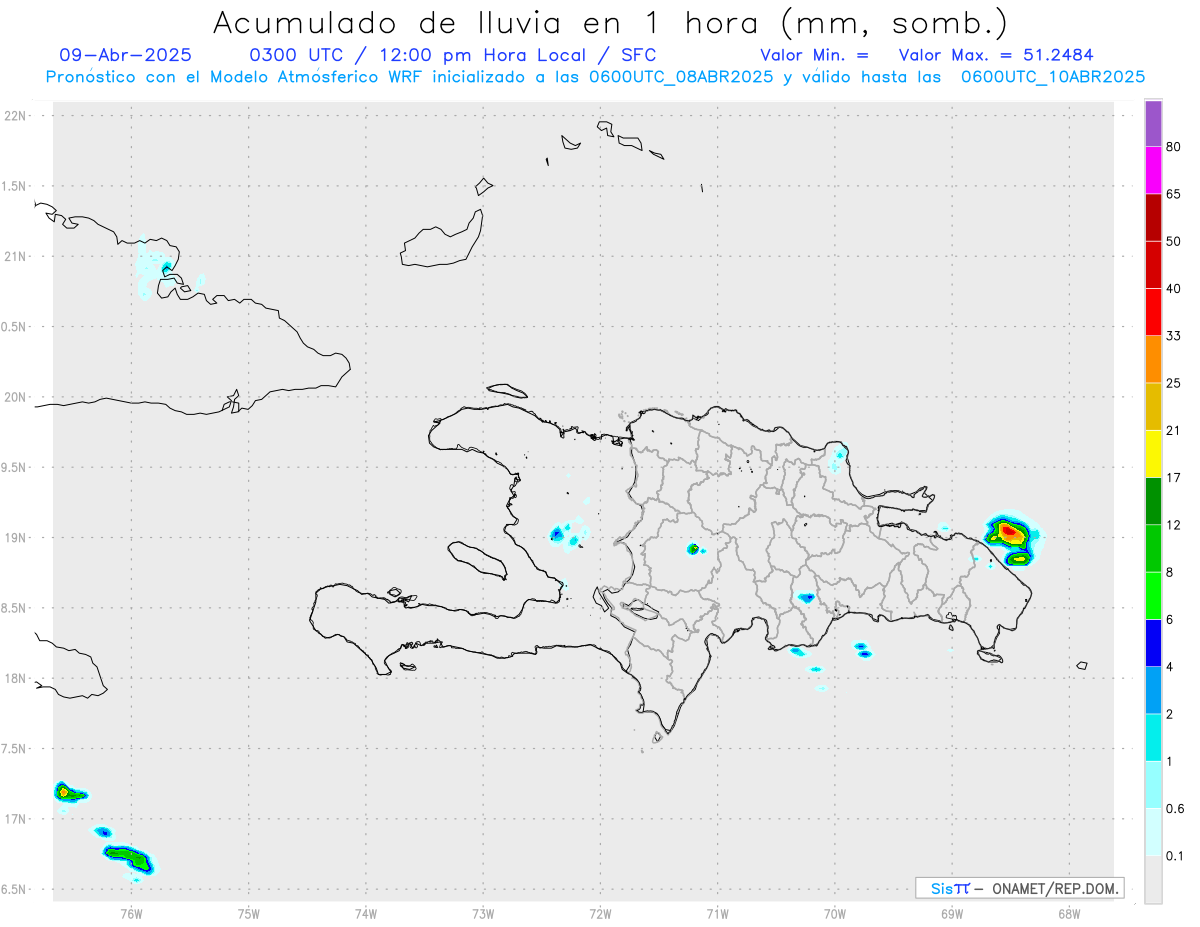Pick the dark blue swatch between 4 and 6
1200x927 pixels.
tap(1153, 642)
